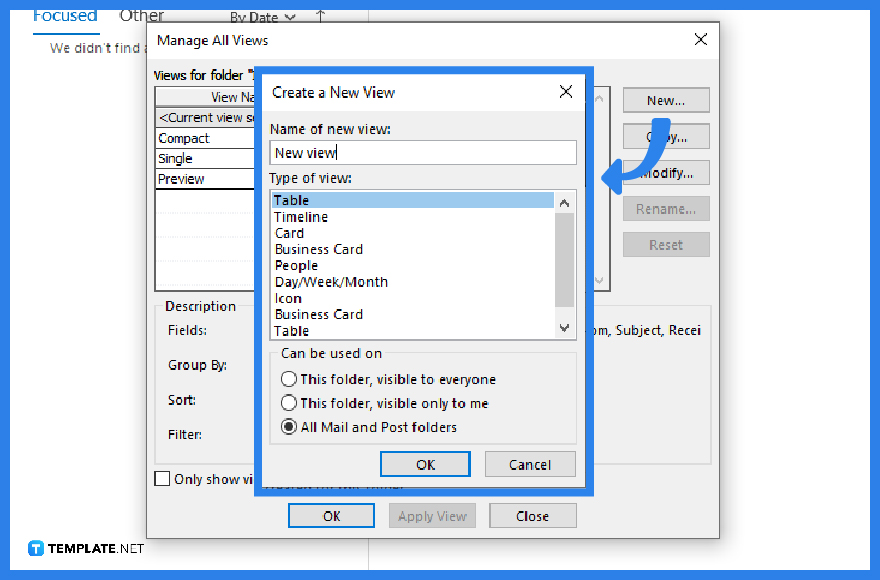Viewport: 880px width, 580px height.
Task: Switch to the Focused tab
Action: point(65,15)
